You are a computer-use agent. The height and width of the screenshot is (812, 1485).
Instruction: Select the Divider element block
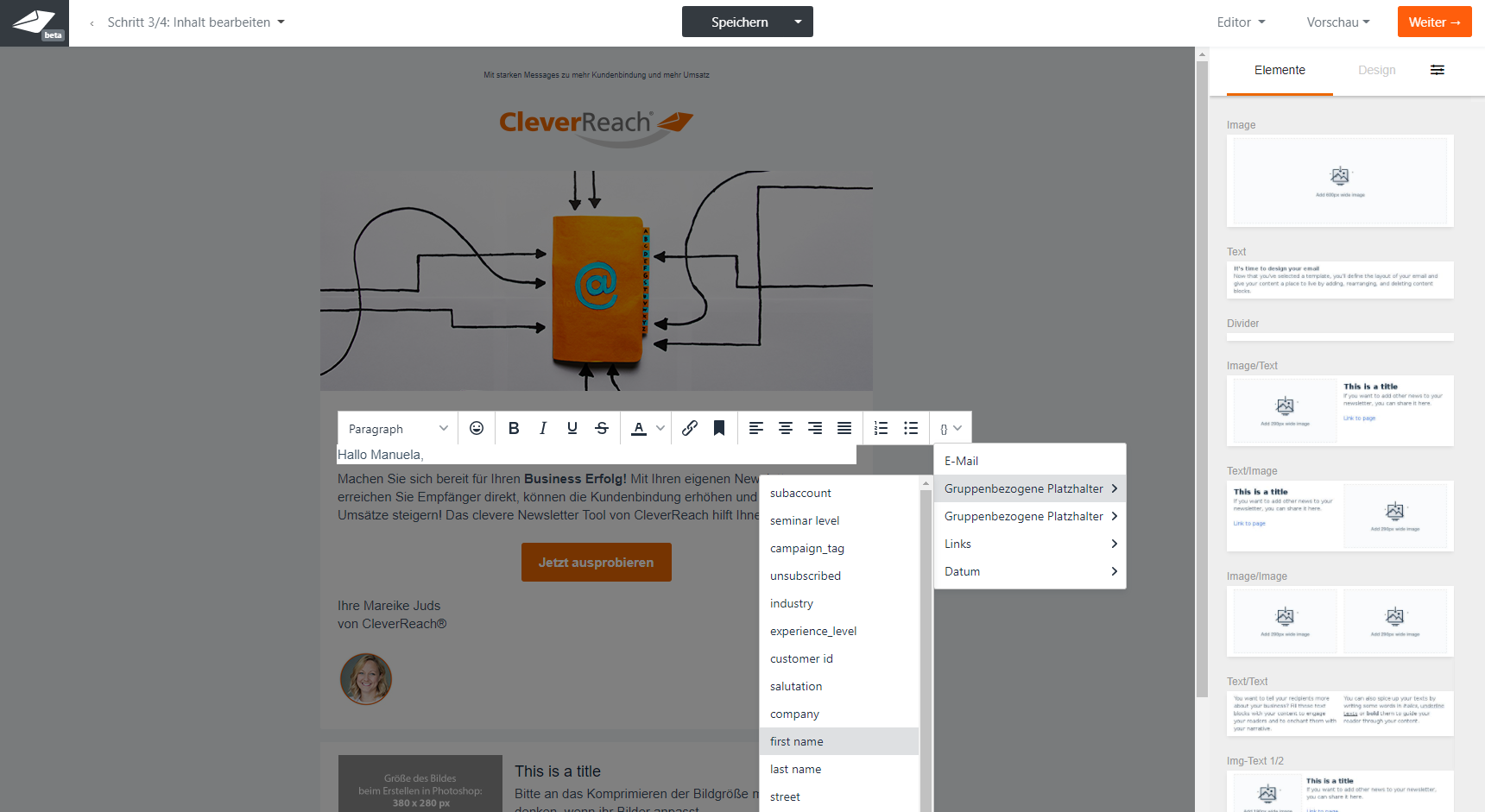click(1340, 337)
